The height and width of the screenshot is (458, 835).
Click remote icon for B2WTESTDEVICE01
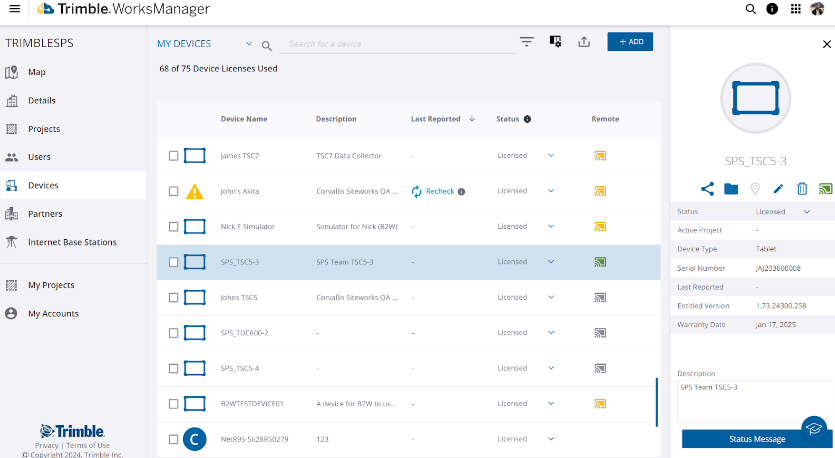(x=600, y=404)
